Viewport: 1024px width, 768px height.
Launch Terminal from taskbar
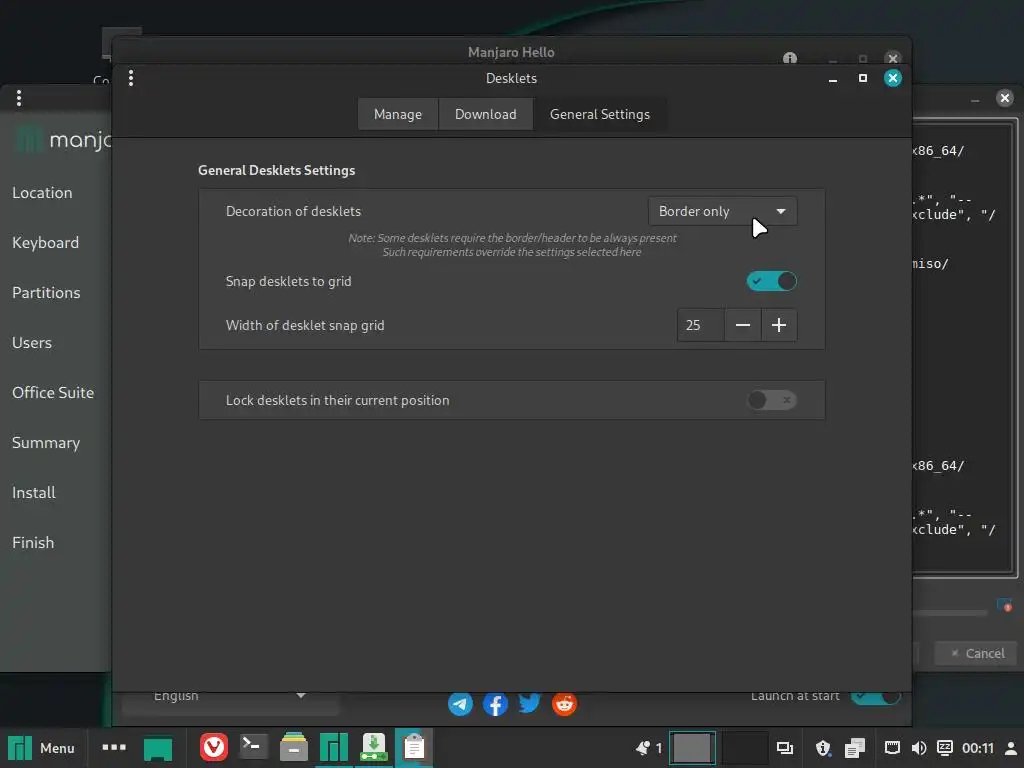click(x=253, y=746)
